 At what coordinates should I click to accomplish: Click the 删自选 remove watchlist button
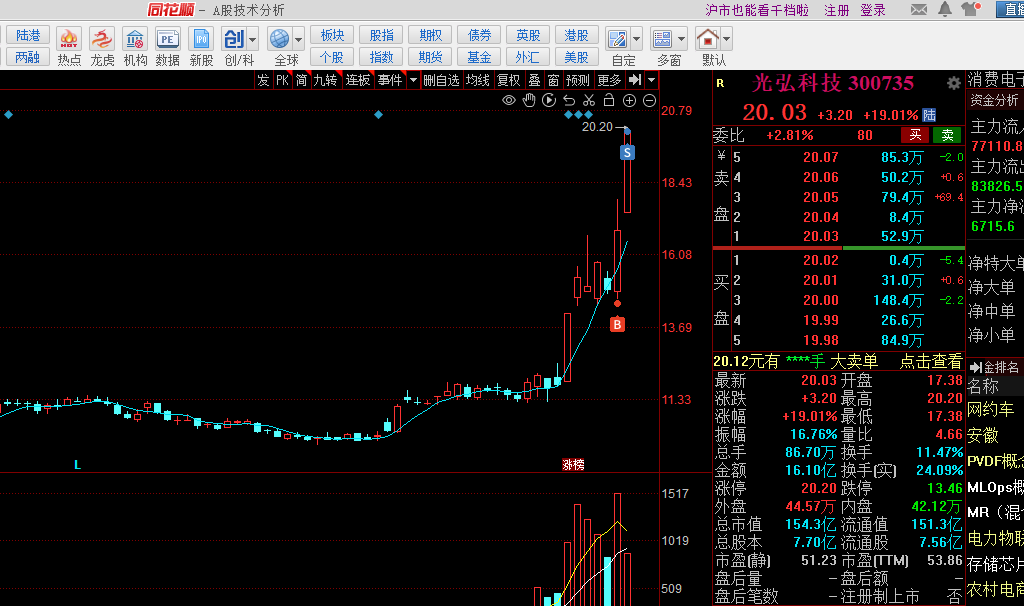pyautogui.click(x=441, y=80)
